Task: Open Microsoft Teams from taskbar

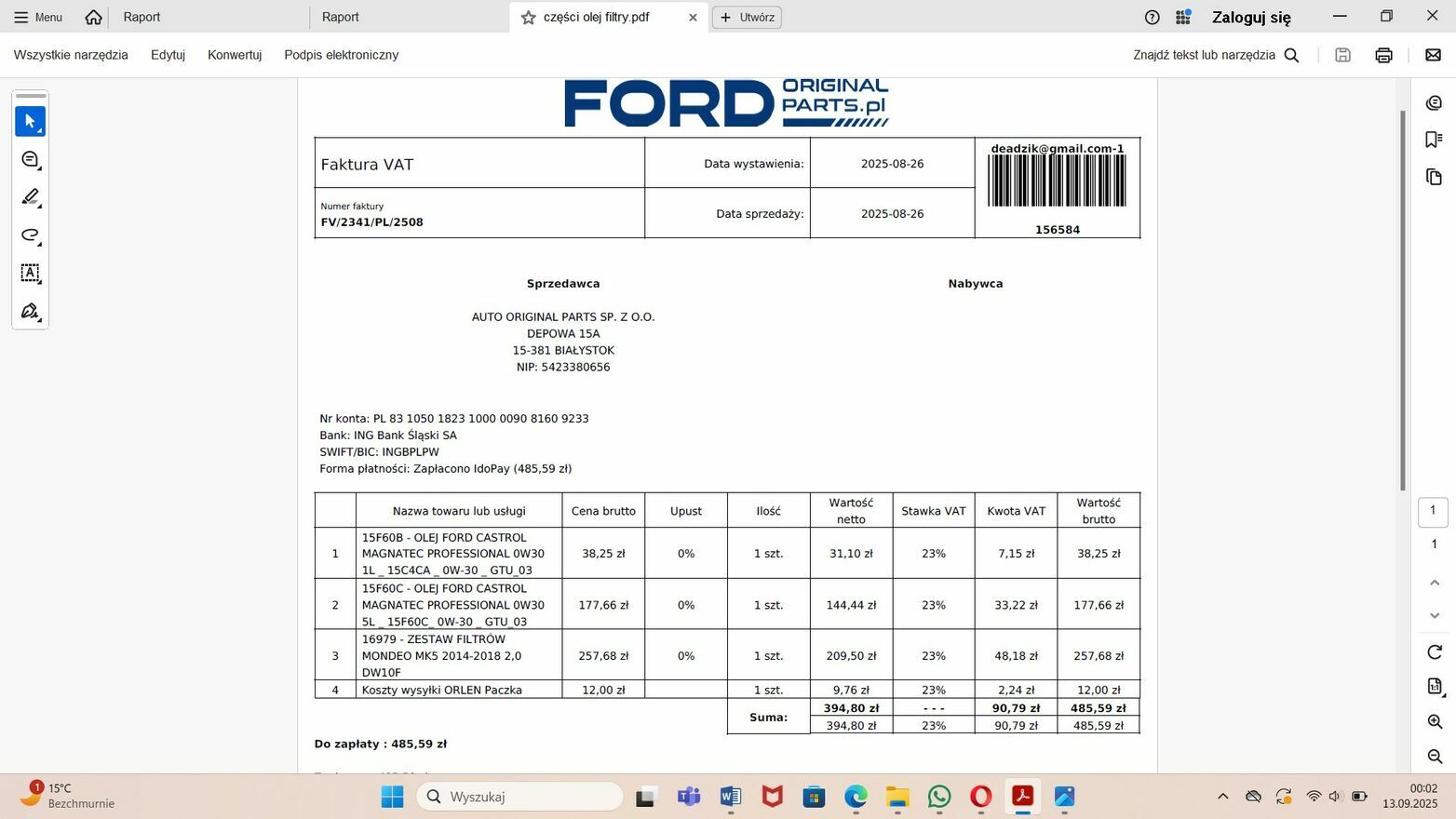Action: click(689, 797)
